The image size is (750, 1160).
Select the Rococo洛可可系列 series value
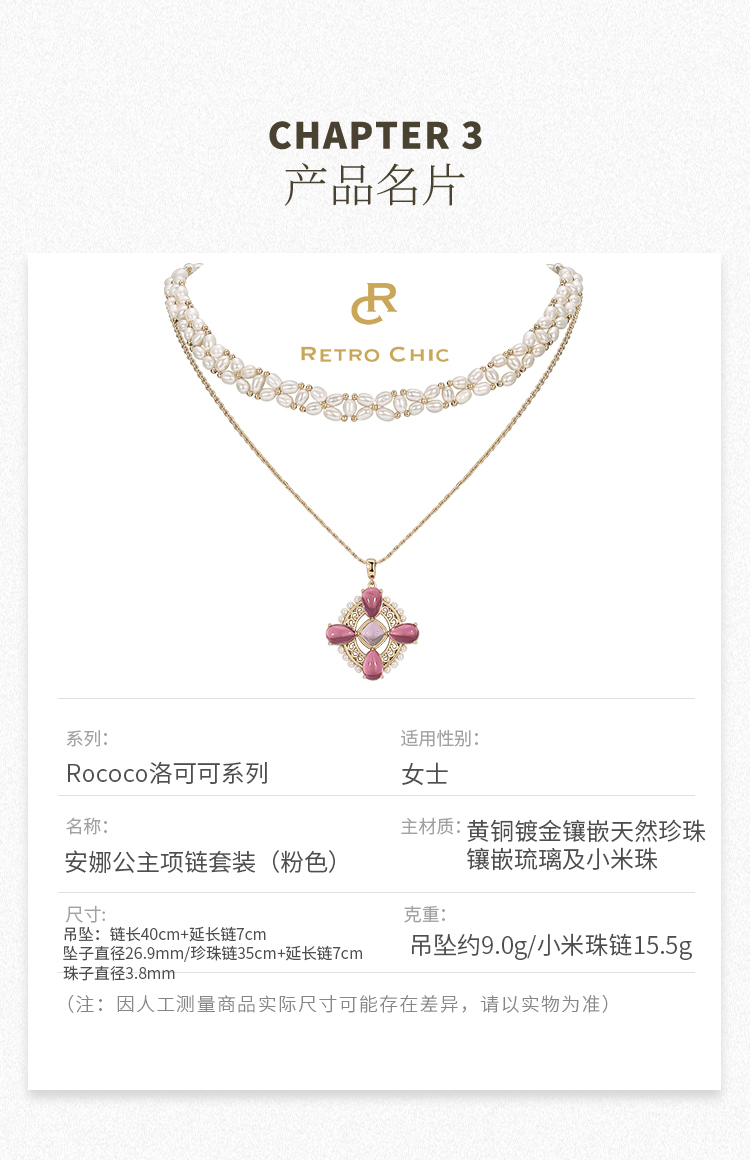pos(167,774)
